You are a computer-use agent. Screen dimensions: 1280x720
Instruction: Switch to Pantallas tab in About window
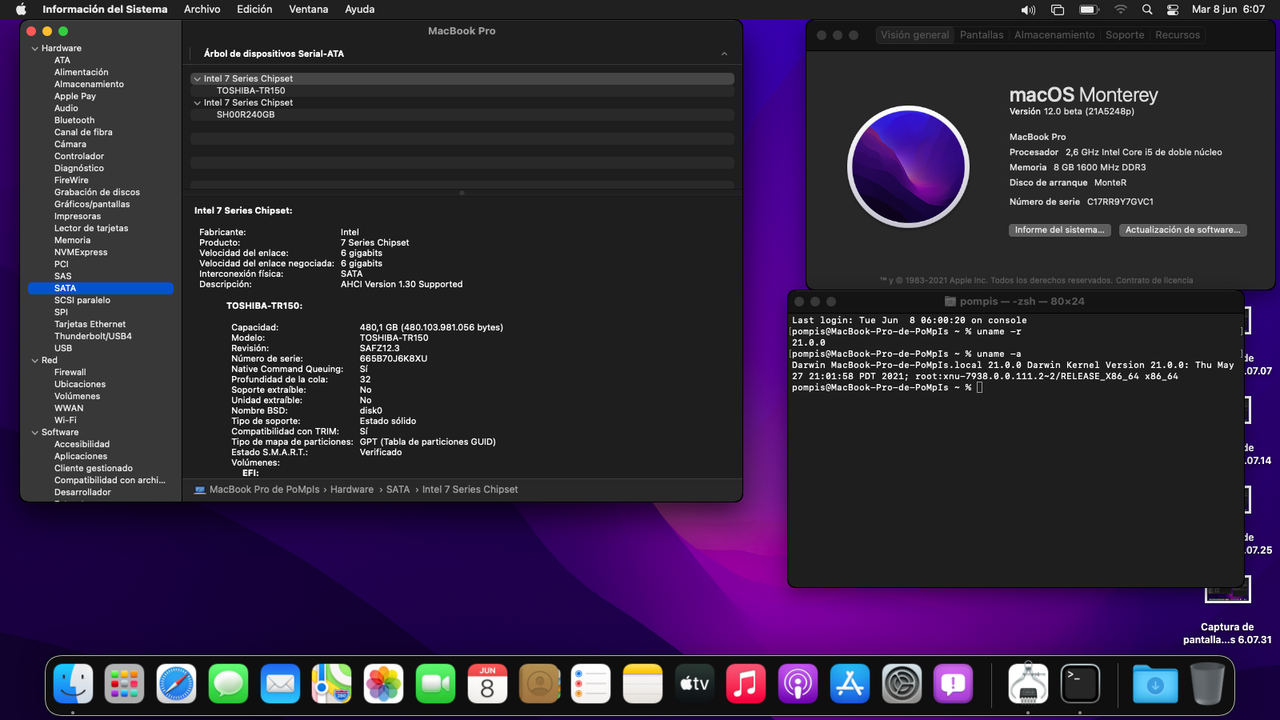pyautogui.click(x=981, y=35)
